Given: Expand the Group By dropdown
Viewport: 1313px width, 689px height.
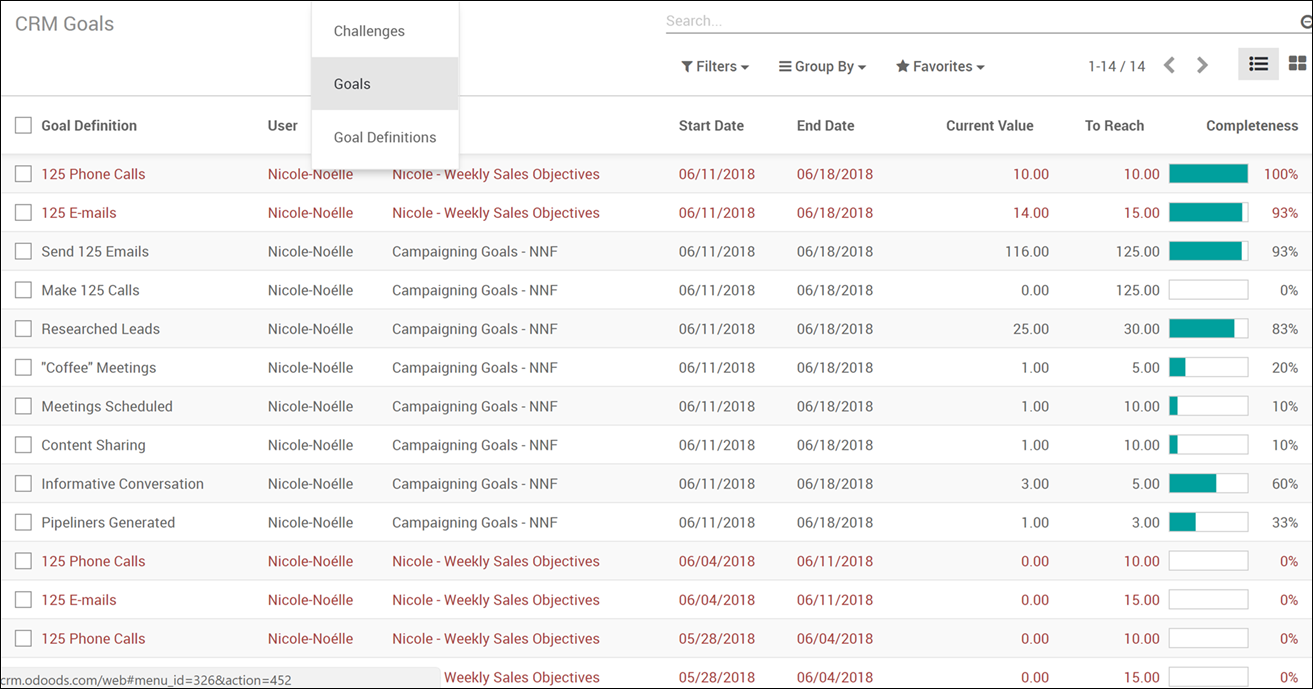Looking at the screenshot, I should (822, 66).
